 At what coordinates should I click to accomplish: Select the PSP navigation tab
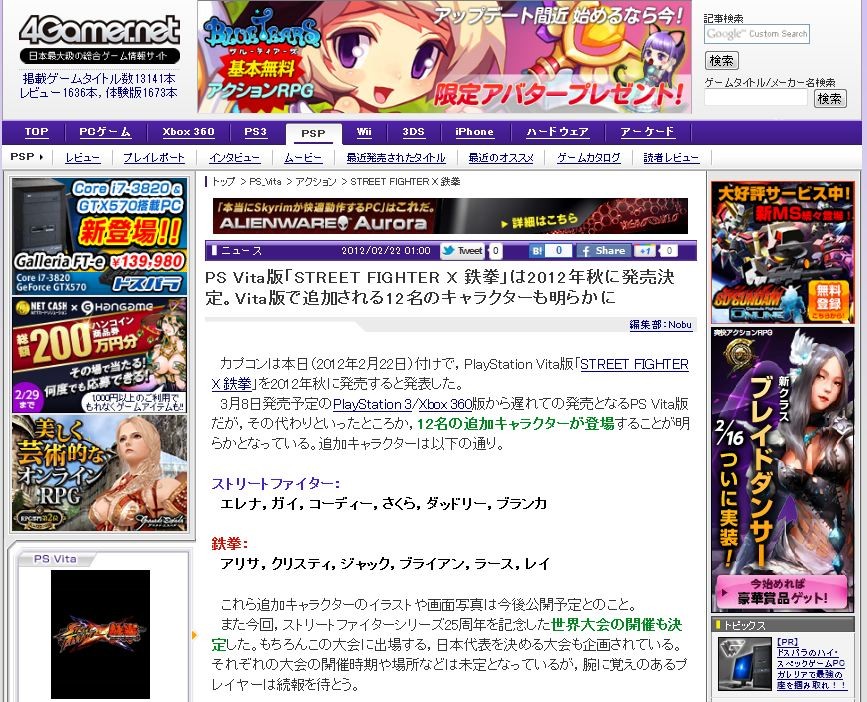[x=313, y=134]
